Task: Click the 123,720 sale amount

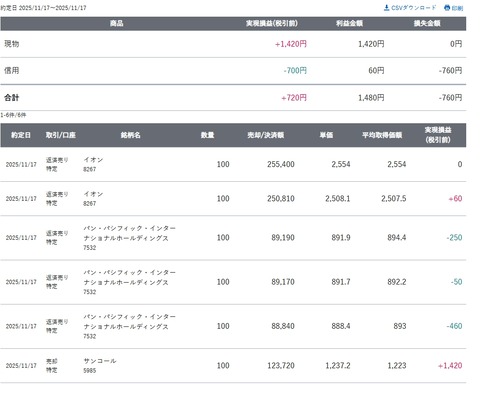Action: [x=281, y=366]
